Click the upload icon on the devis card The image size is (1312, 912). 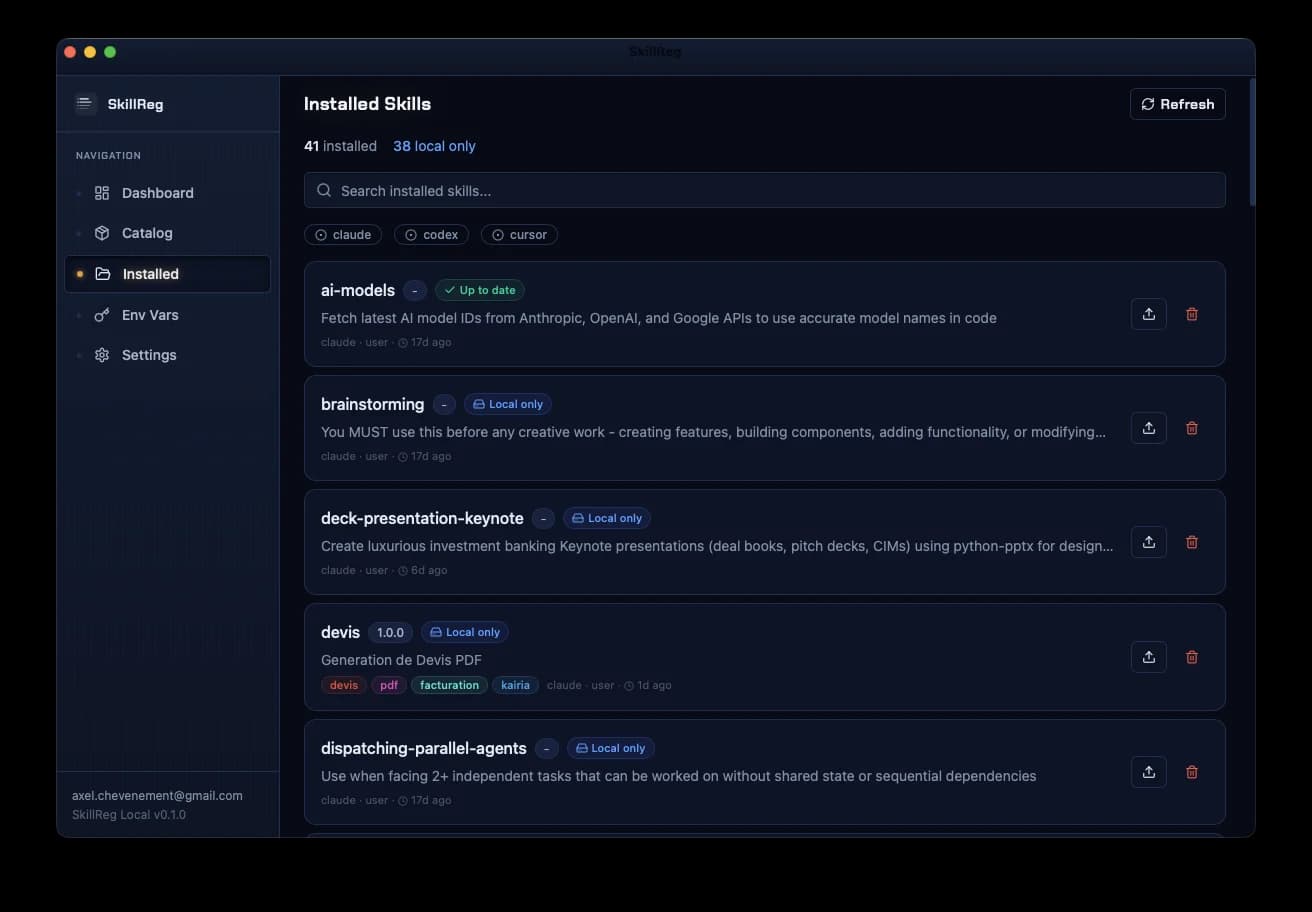pyautogui.click(x=1148, y=657)
